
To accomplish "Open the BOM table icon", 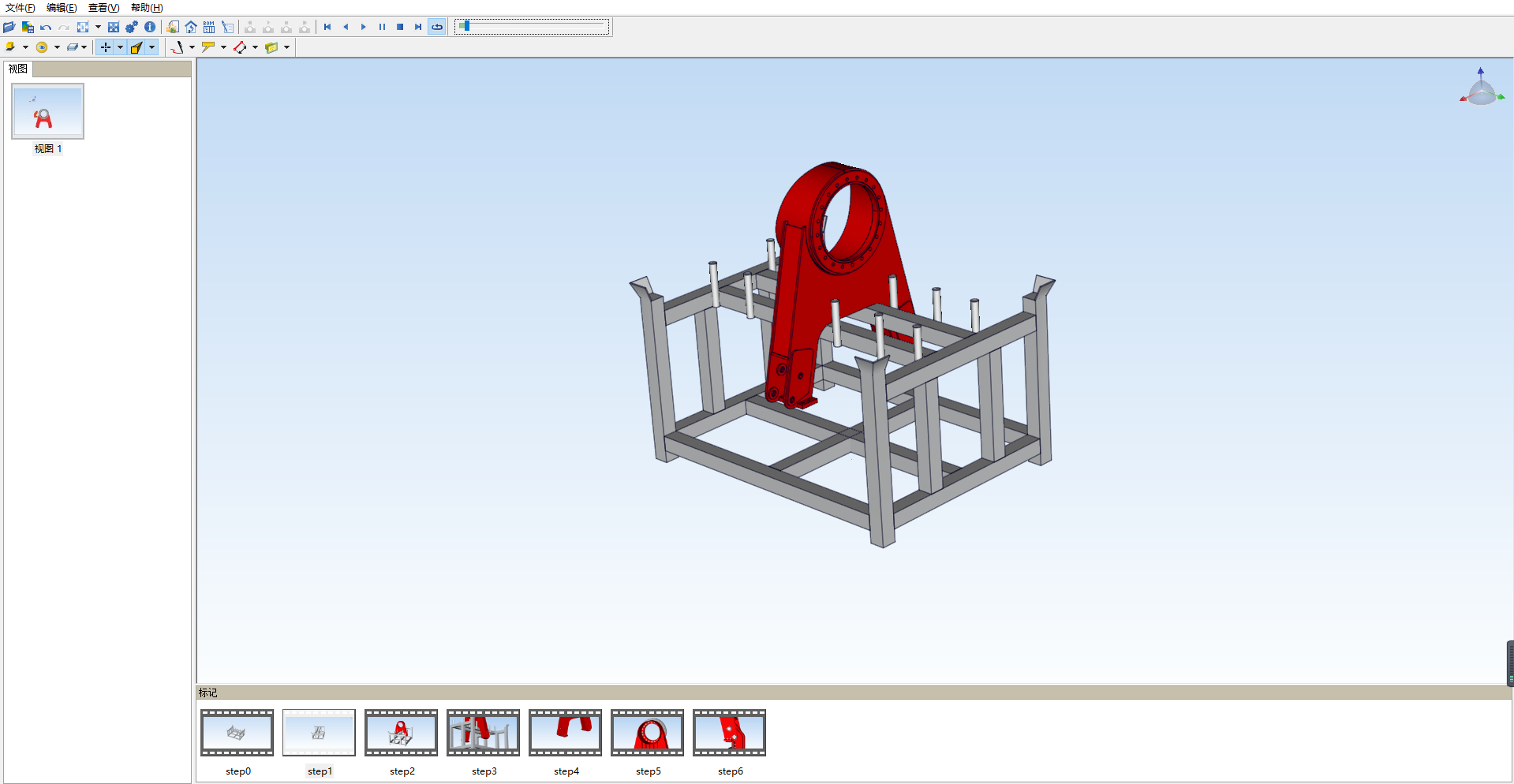I will click(x=209, y=27).
